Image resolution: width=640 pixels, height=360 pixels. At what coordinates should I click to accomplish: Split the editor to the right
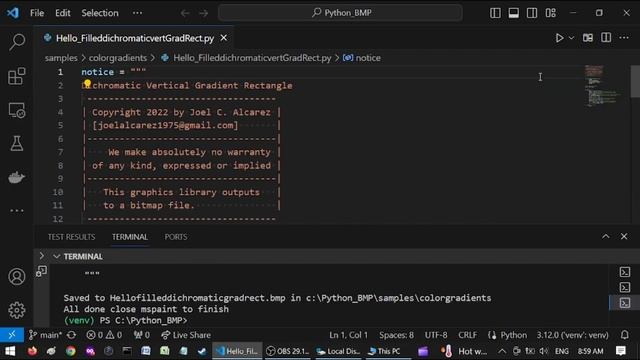point(606,38)
